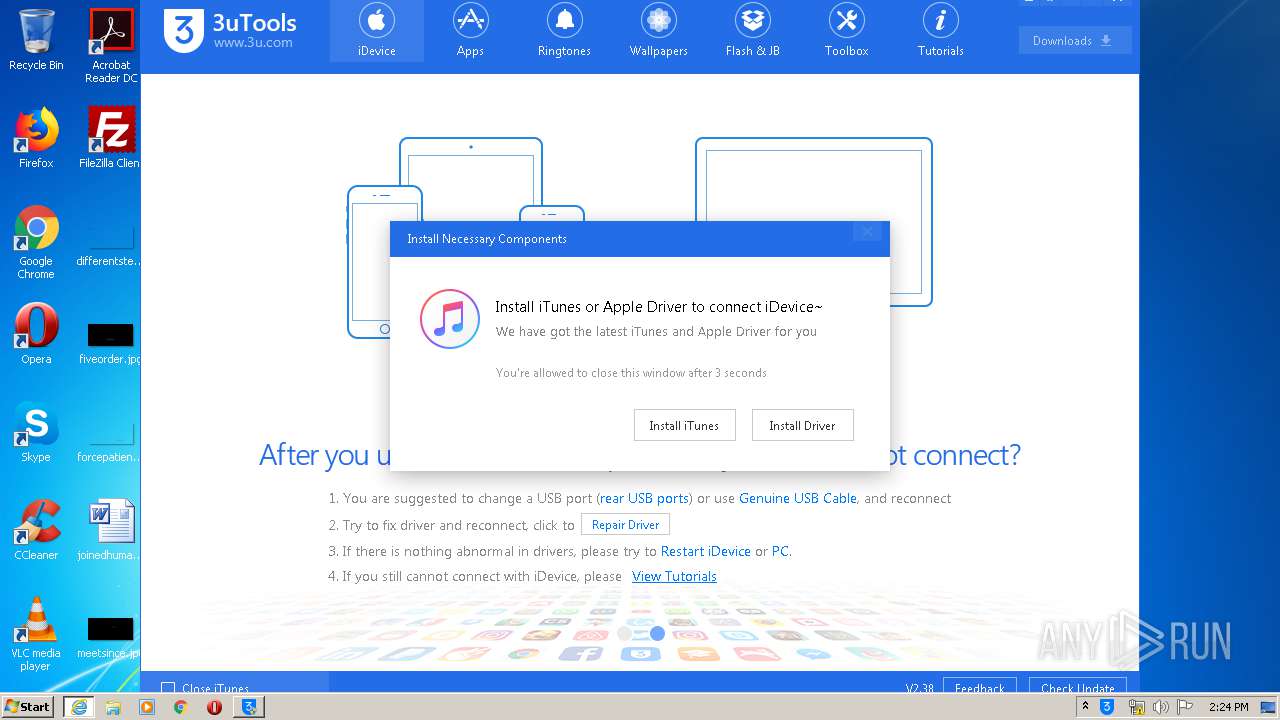Switch to the Wallpapers tab
The width and height of the screenshot is (1280, 720).
(x=658, y=31)
